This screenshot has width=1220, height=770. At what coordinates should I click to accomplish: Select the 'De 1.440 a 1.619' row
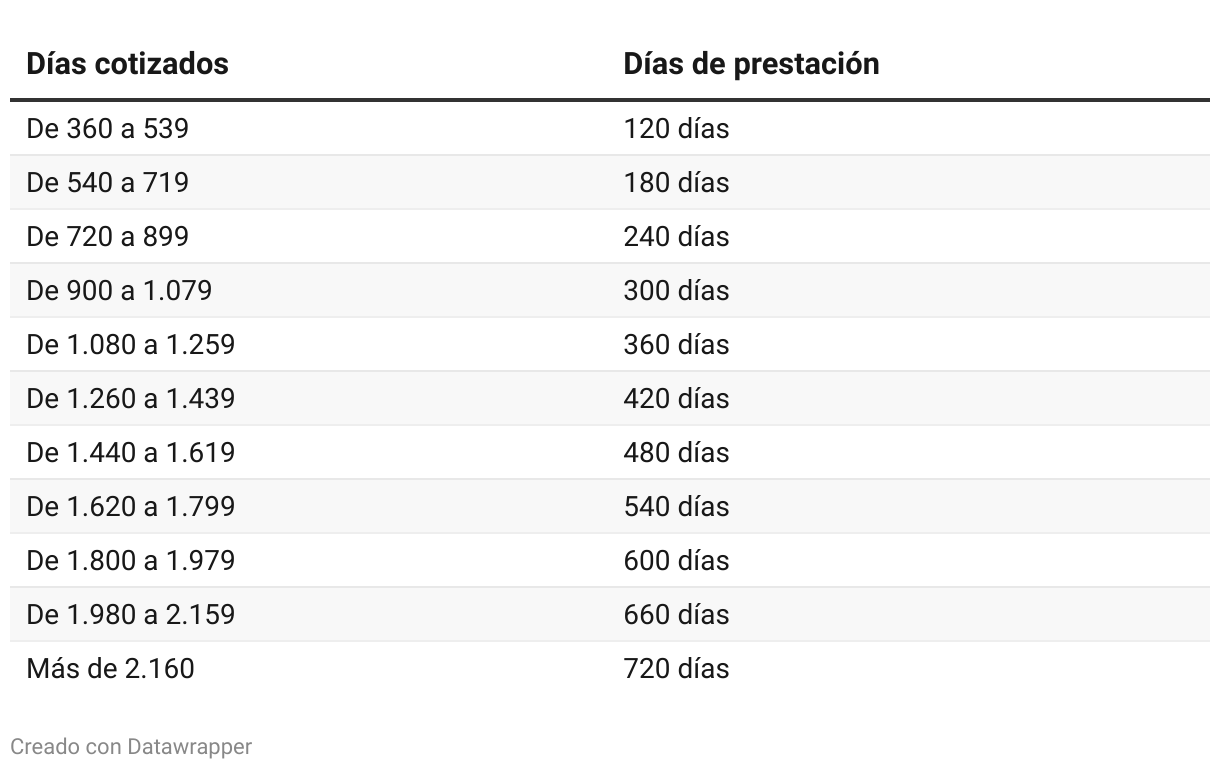pyautogui.click(x=610, y=453)
